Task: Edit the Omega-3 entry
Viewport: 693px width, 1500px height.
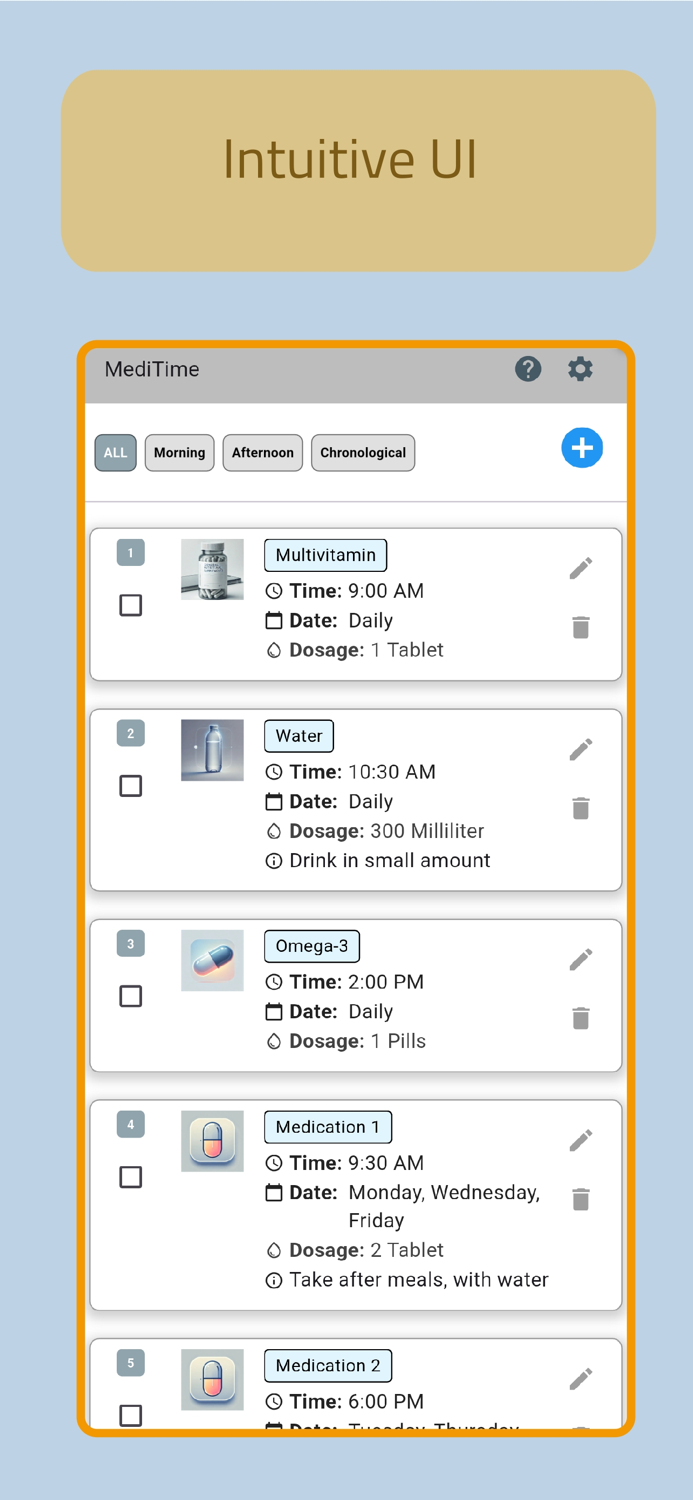Action: tap(580, 959)
